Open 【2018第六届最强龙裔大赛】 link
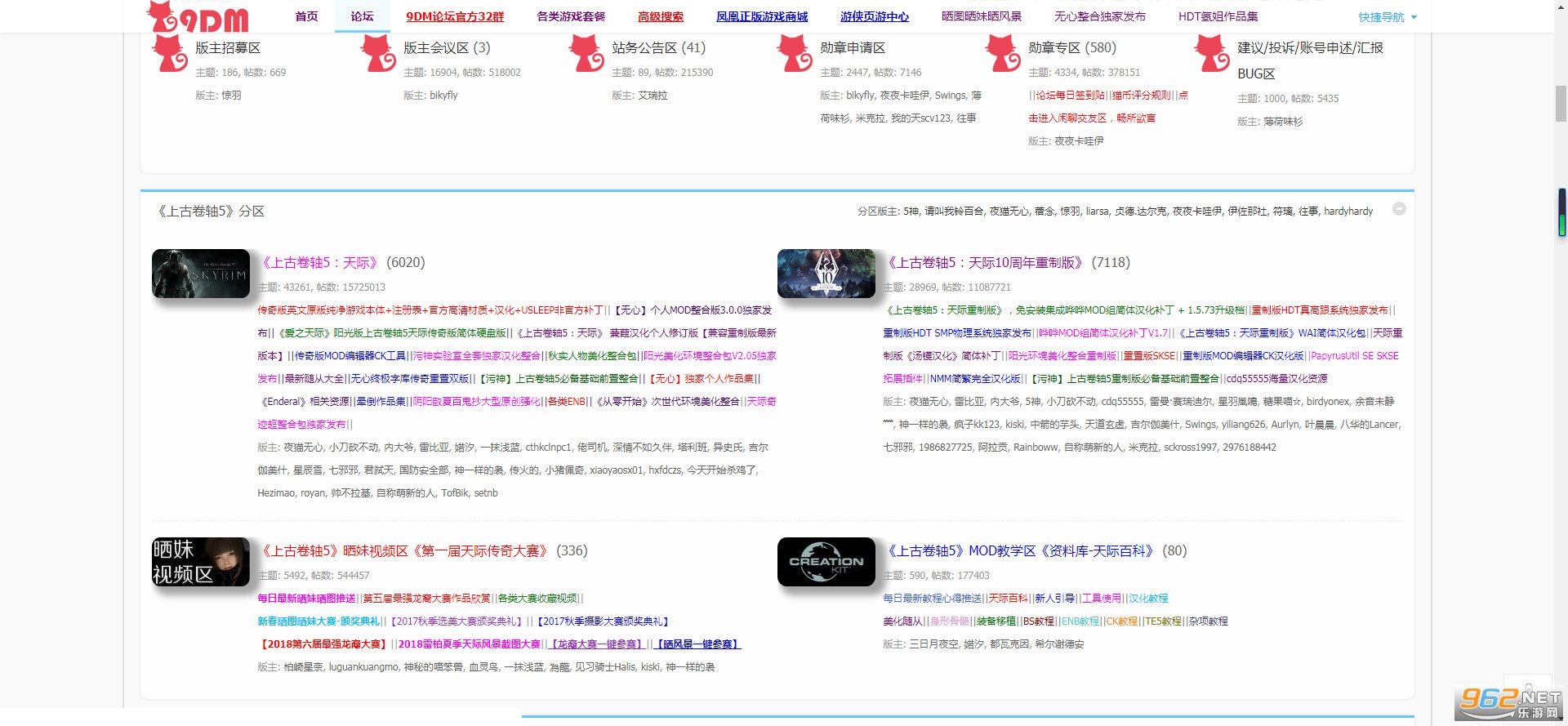Image resolution: width=1568 pixels, height=726 pixels. pos(323,644)
